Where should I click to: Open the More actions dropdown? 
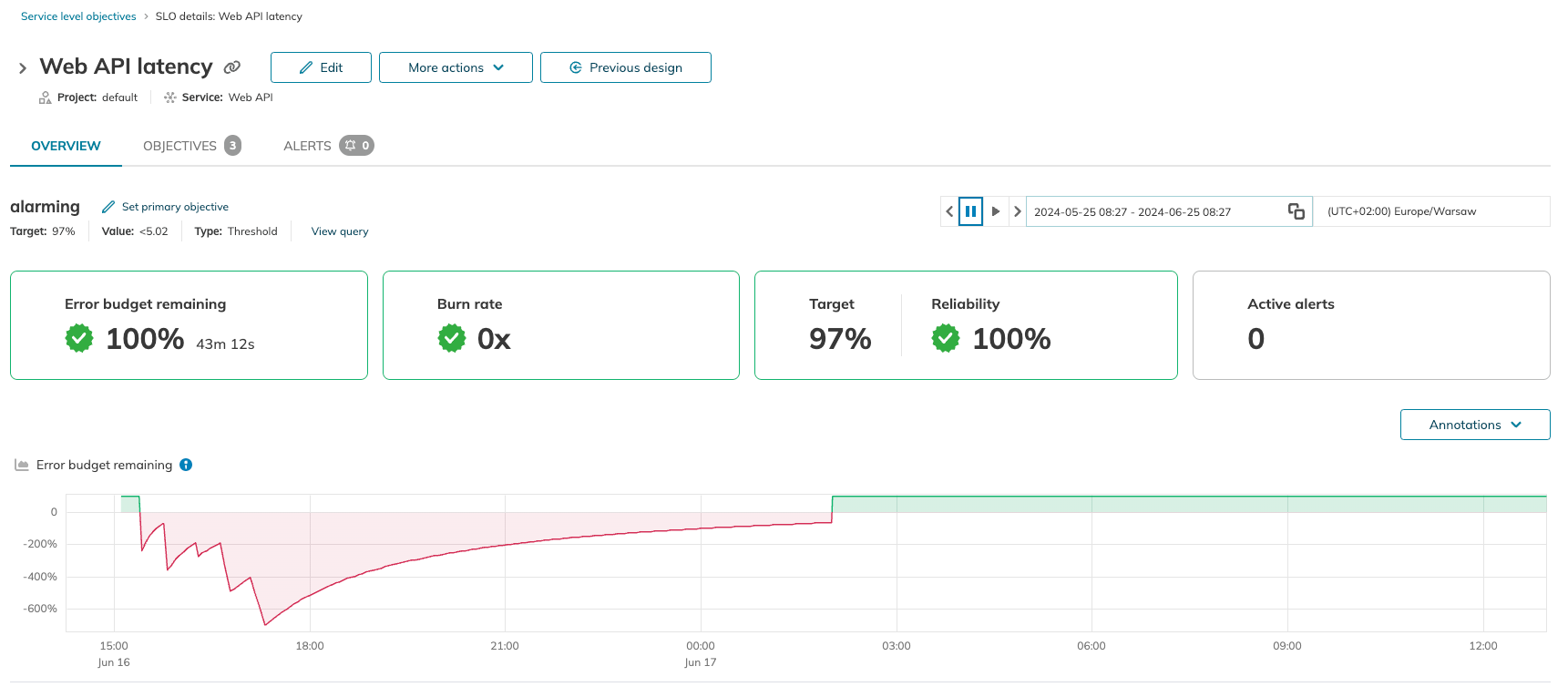click(x=456, y=67)
